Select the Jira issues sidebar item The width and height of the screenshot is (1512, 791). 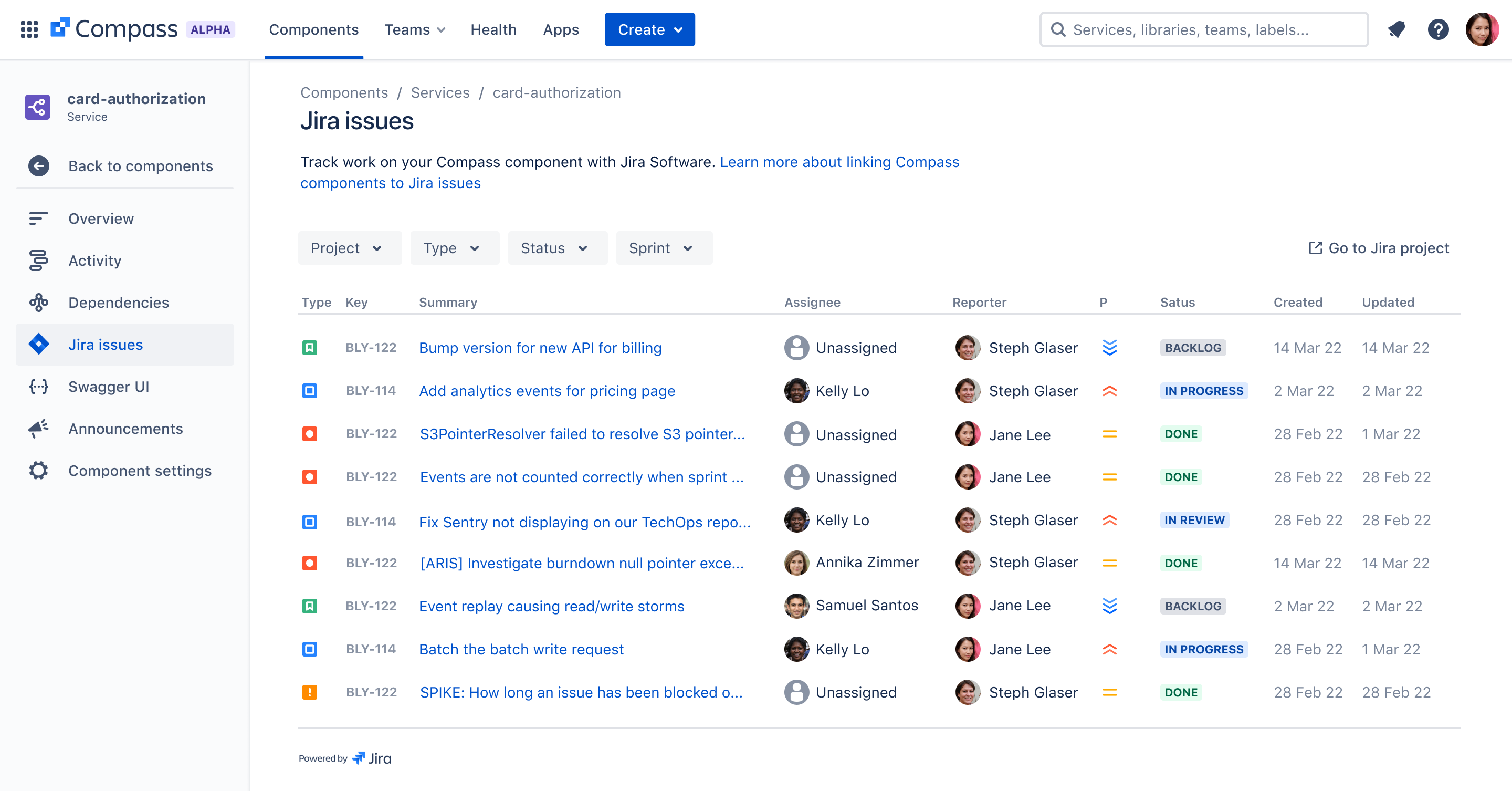point(124,345)
